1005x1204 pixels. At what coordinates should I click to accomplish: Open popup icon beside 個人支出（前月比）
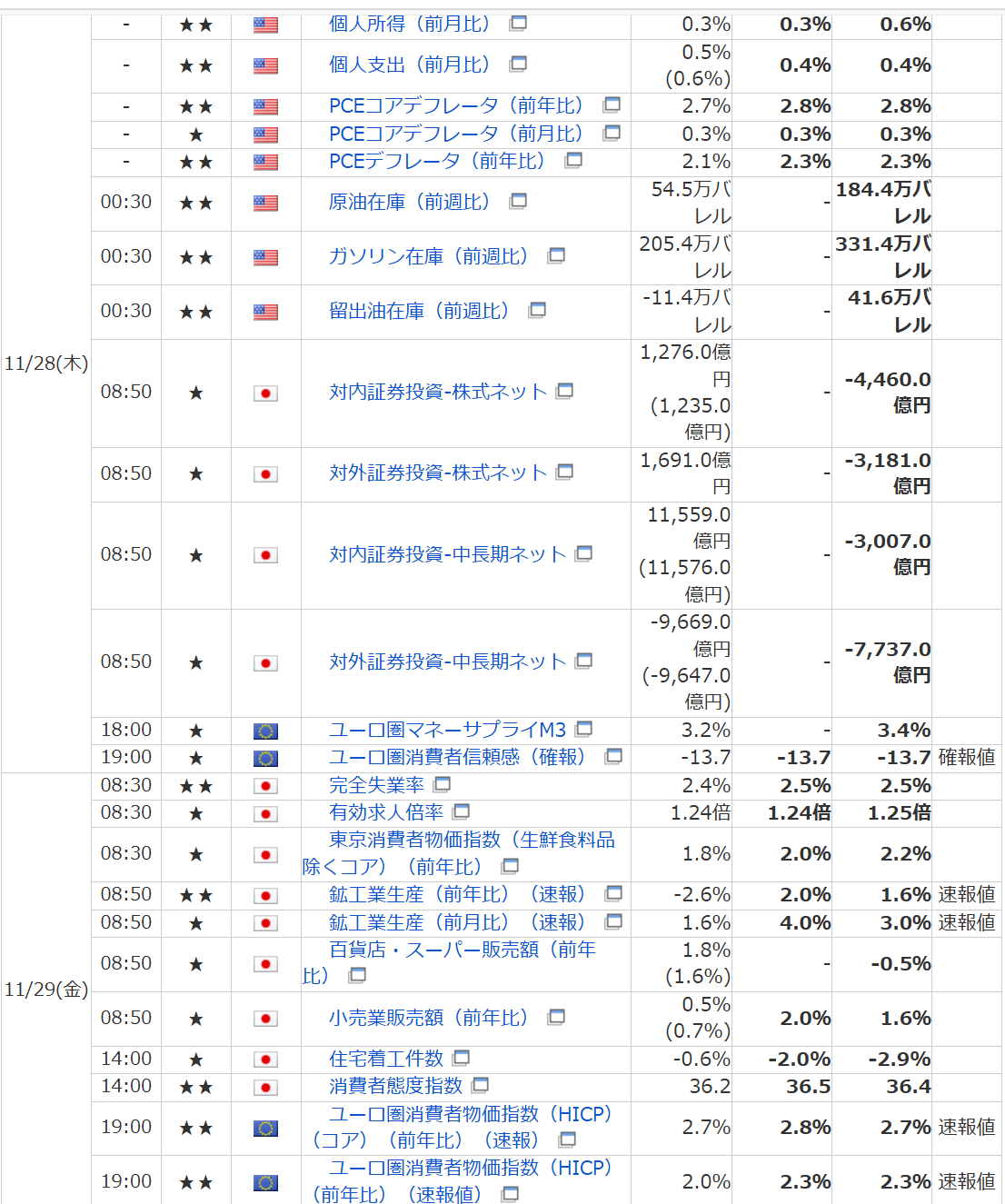[x=518, y=64]
